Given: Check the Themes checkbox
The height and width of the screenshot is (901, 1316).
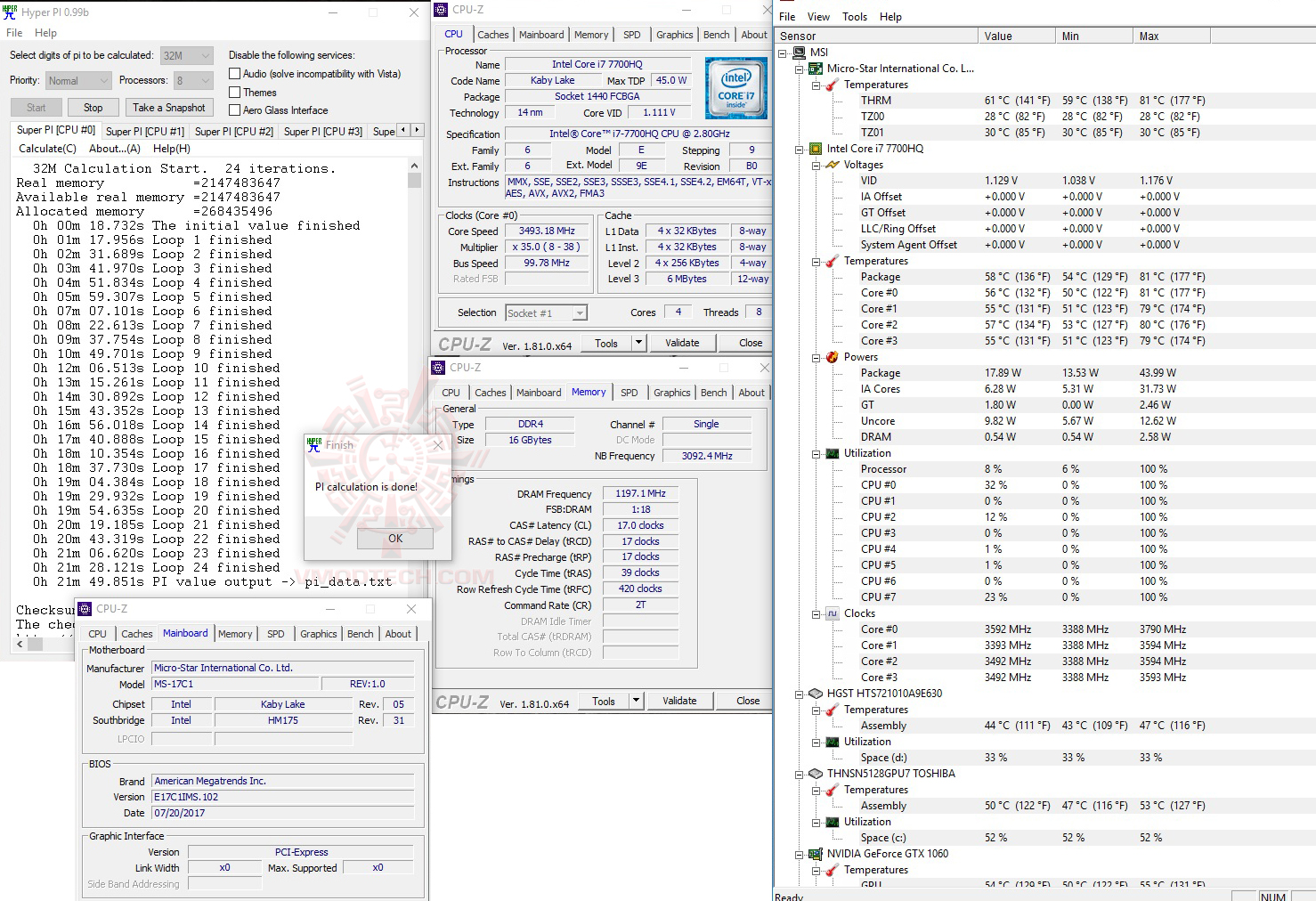Looking at the screenshot, I should [x=235, y=92].
